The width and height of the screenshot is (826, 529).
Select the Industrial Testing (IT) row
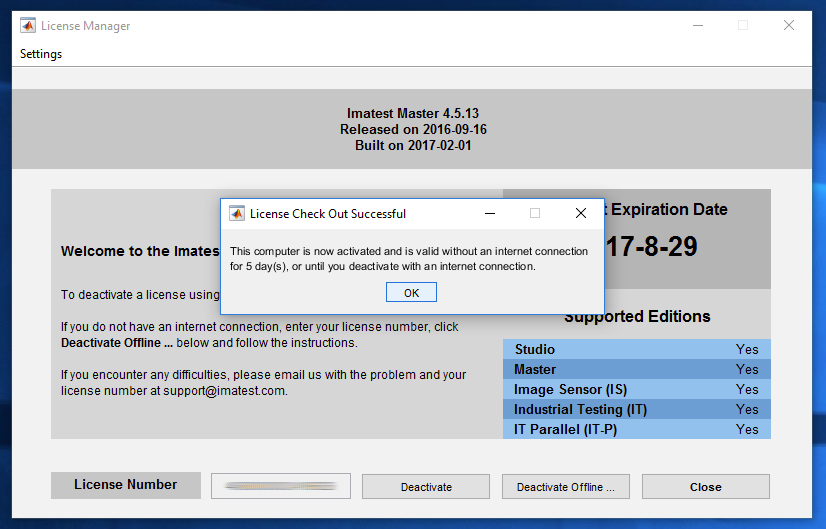click(636, 409)
